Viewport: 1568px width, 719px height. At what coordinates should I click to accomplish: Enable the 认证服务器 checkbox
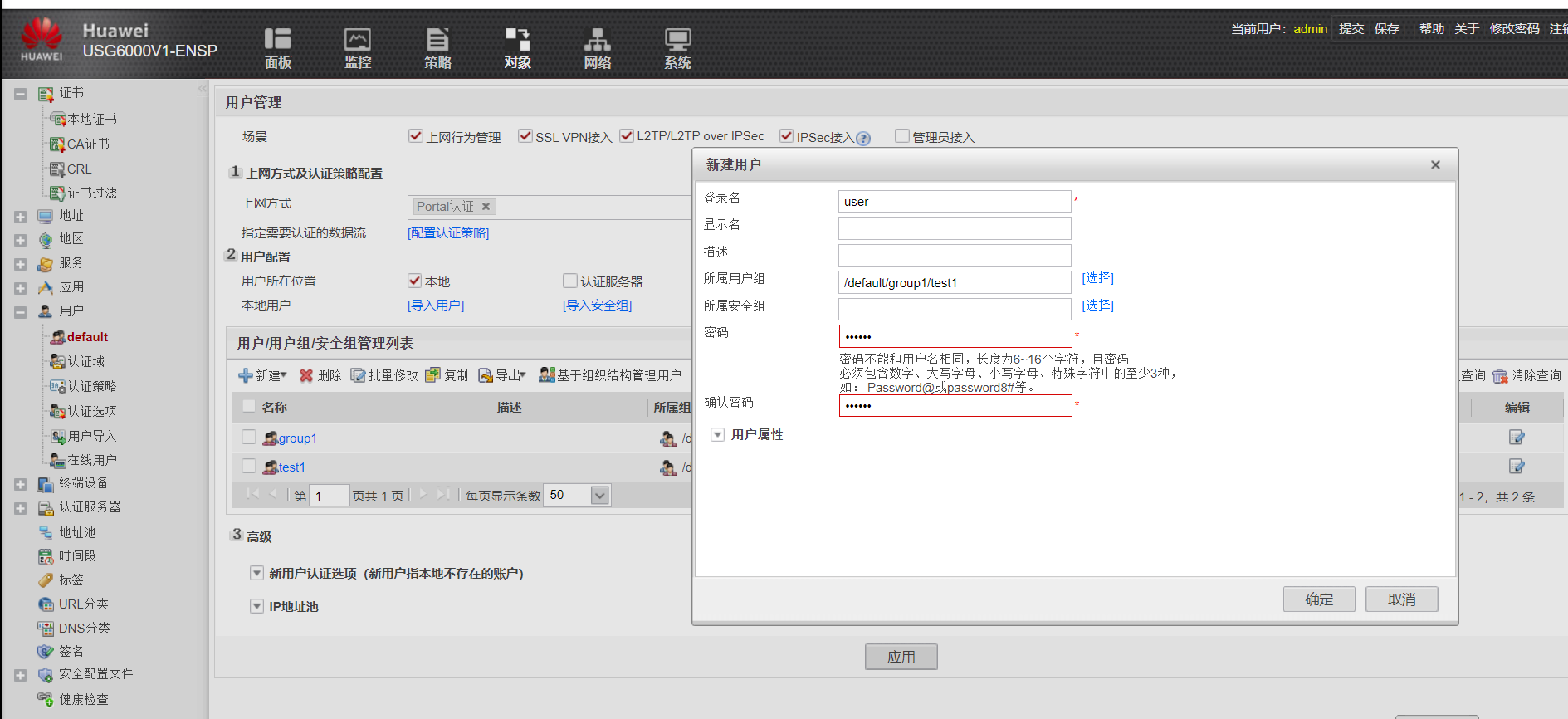pyautogui.click(x=570, y=281)
